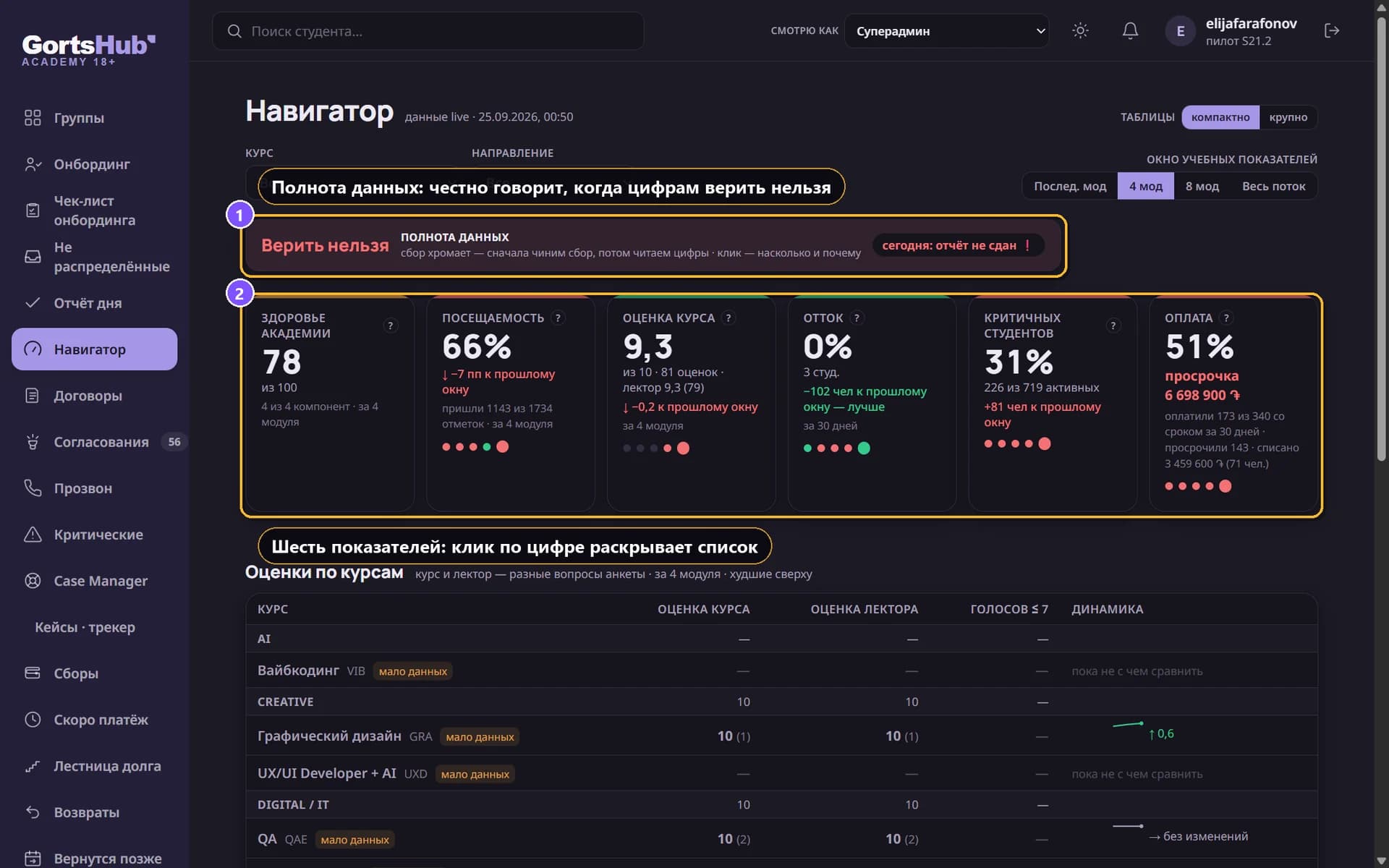Viewport: 1389px width, 868px height.
Task: Show help for Посещаемость metric
Action: (558, 318)
